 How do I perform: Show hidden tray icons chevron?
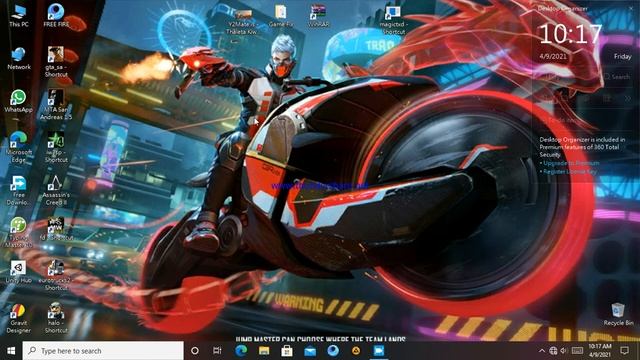542,351
